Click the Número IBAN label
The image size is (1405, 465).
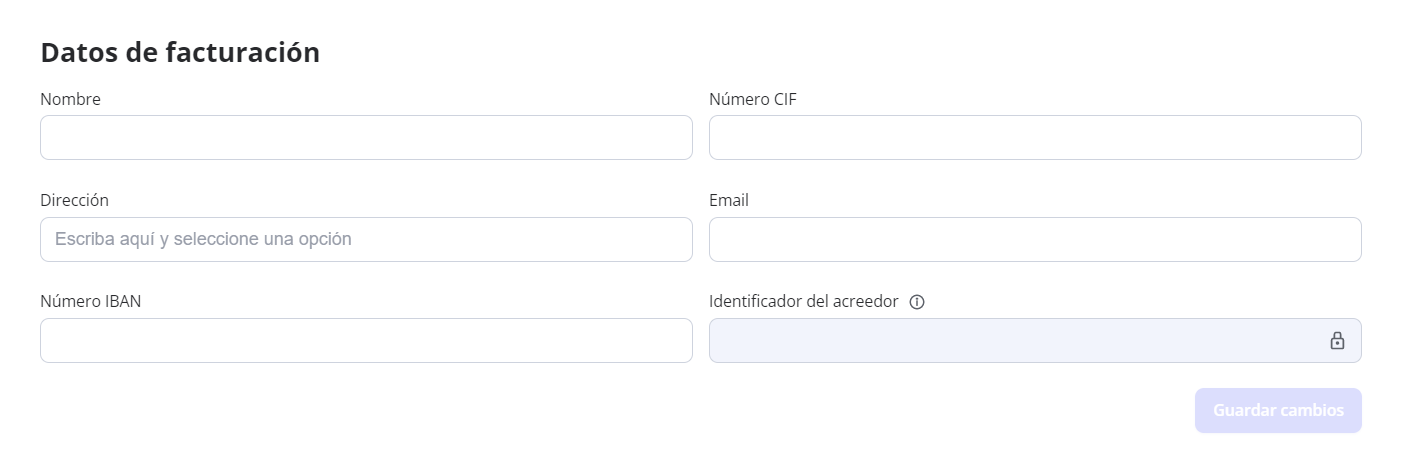pos(90,301)
